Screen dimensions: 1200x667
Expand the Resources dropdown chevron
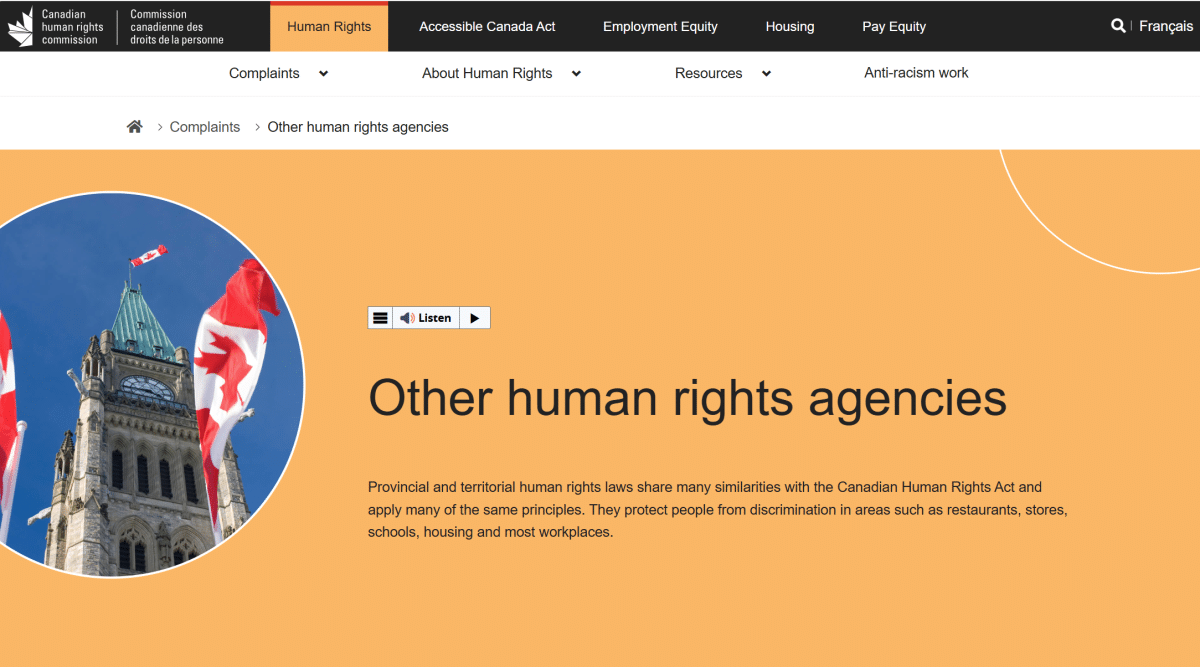[766, 73]
